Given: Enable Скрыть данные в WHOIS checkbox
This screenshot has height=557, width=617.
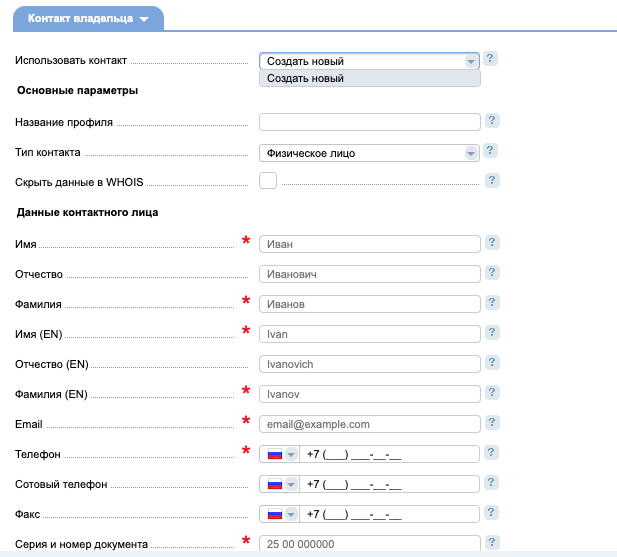Looking at the screenshot, I should 268,181.
